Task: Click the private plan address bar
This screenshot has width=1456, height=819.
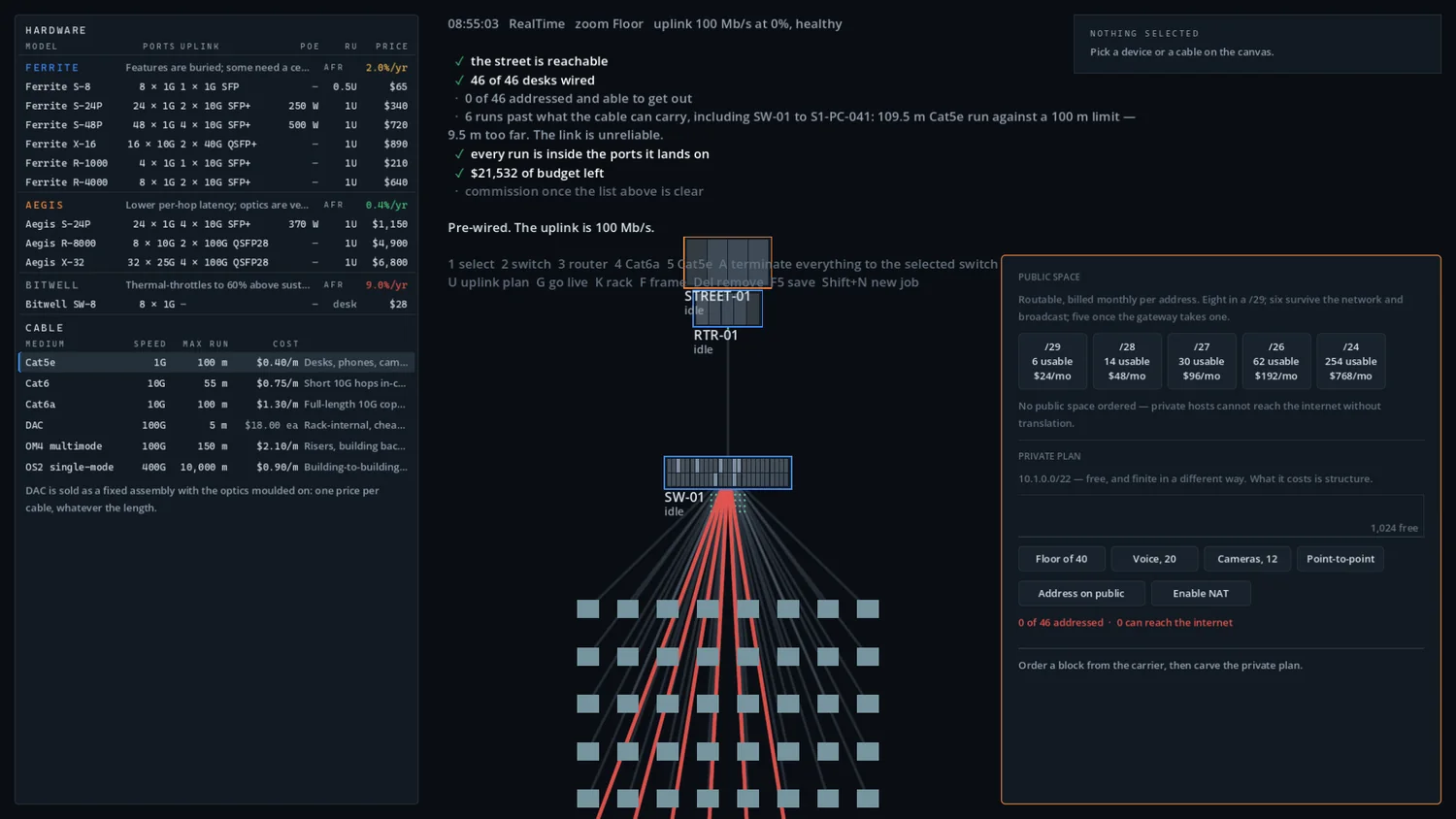Action: point(1220,515)
